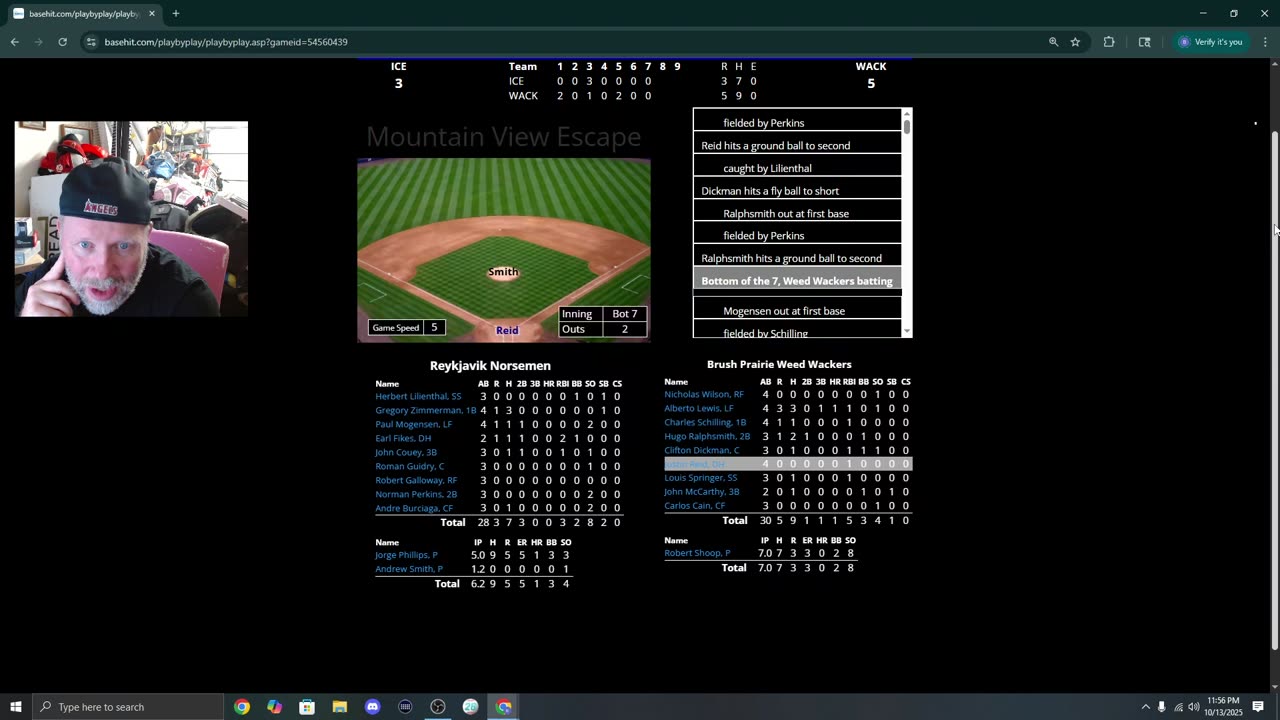Open John Couey's player link

(x=405, y=453)
